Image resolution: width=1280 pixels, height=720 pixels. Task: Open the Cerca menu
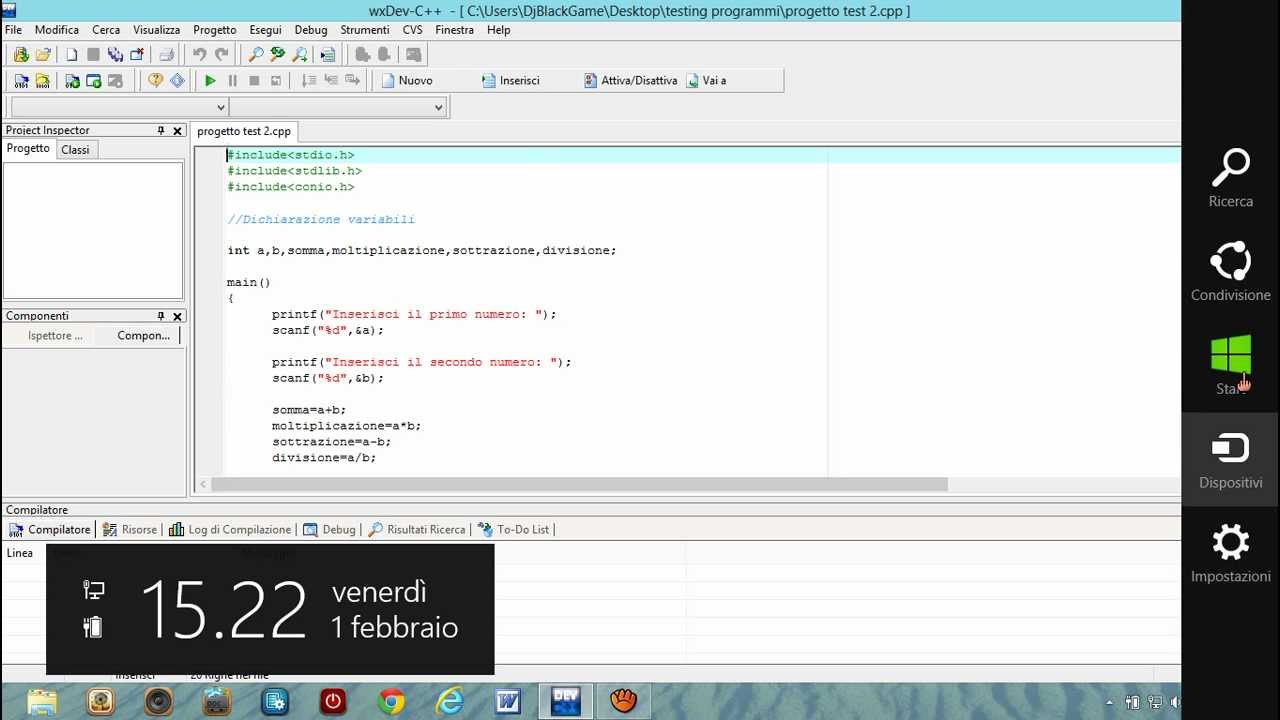[x=106, y=30]
